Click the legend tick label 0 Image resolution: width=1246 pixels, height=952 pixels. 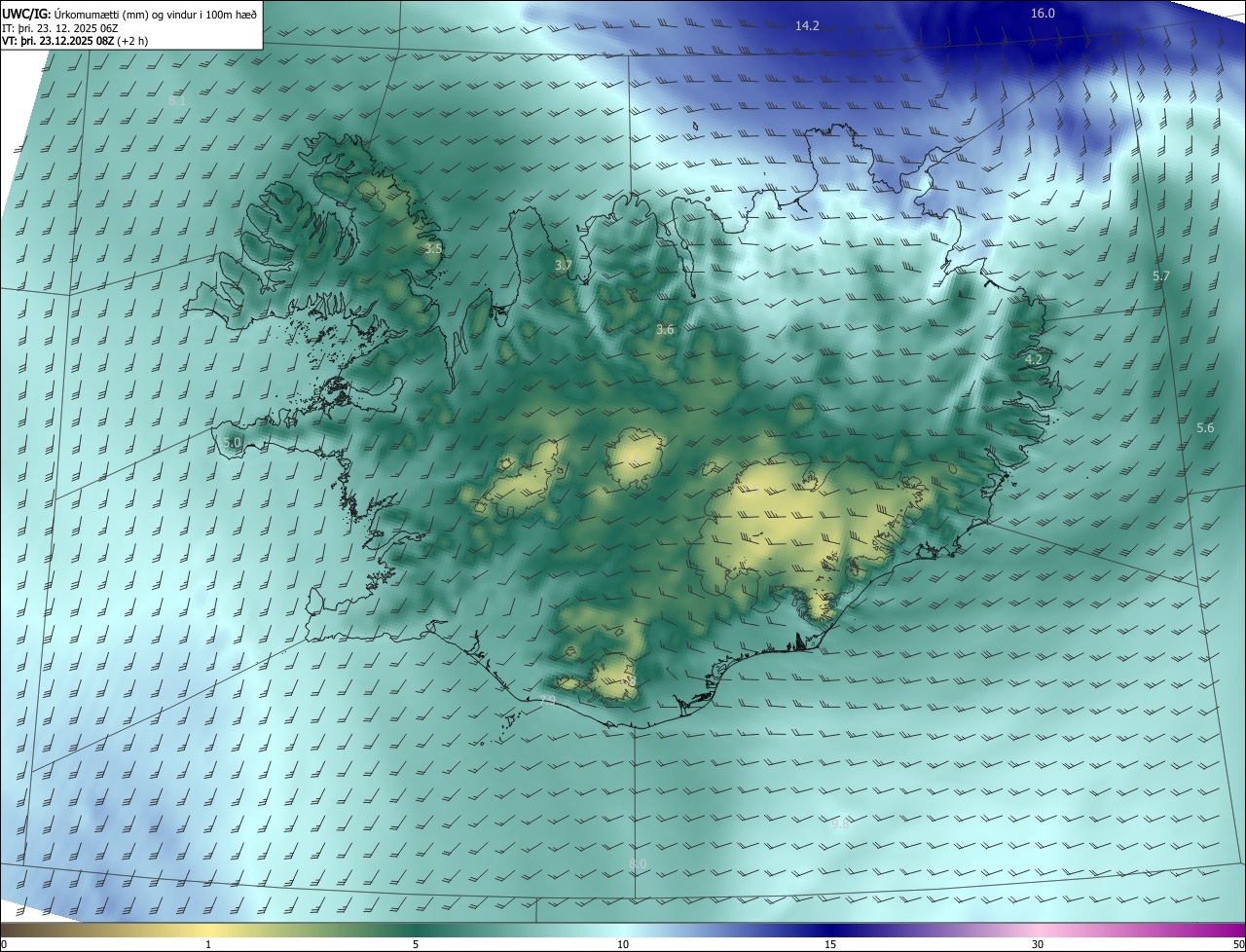click(4, 945)
